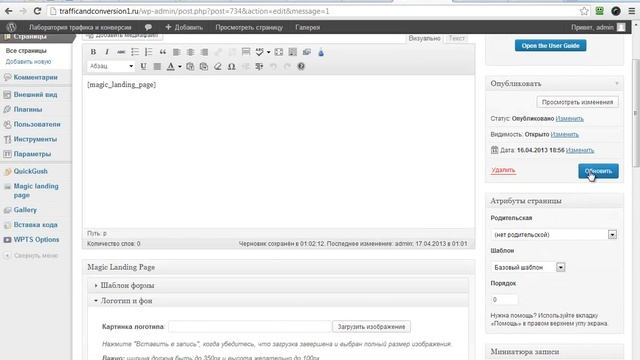Switch to the Визуально editor tab
This screenshot has height=360, width=640.
tap(424, 38)
